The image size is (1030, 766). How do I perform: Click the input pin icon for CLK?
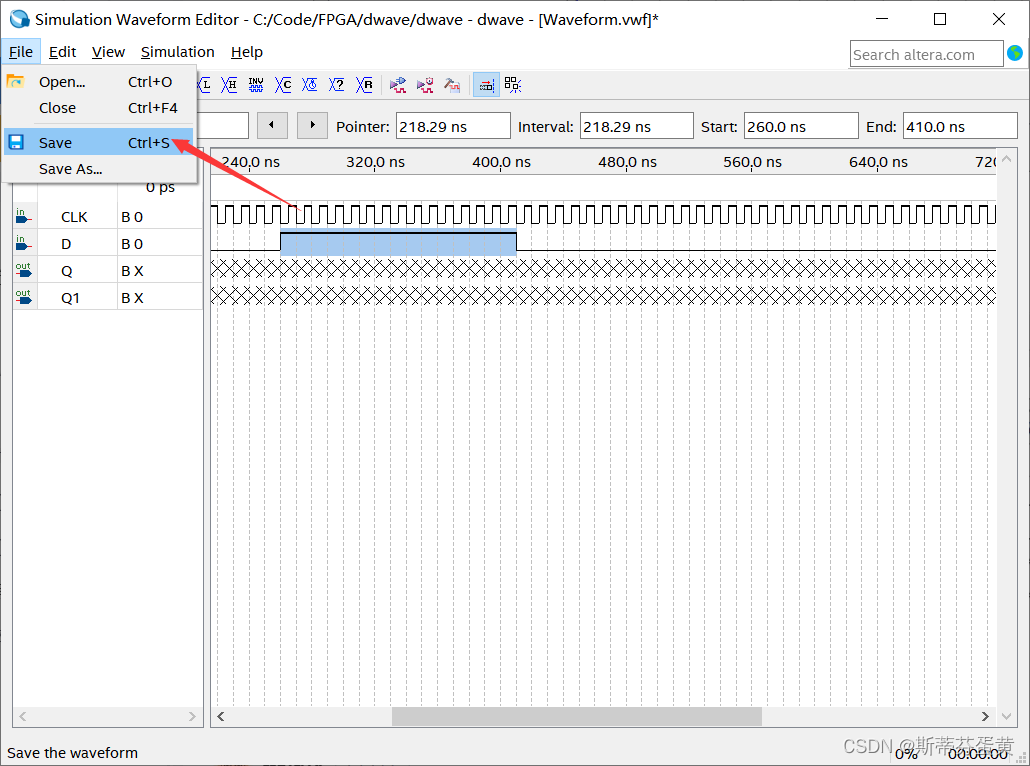(23, 216)
